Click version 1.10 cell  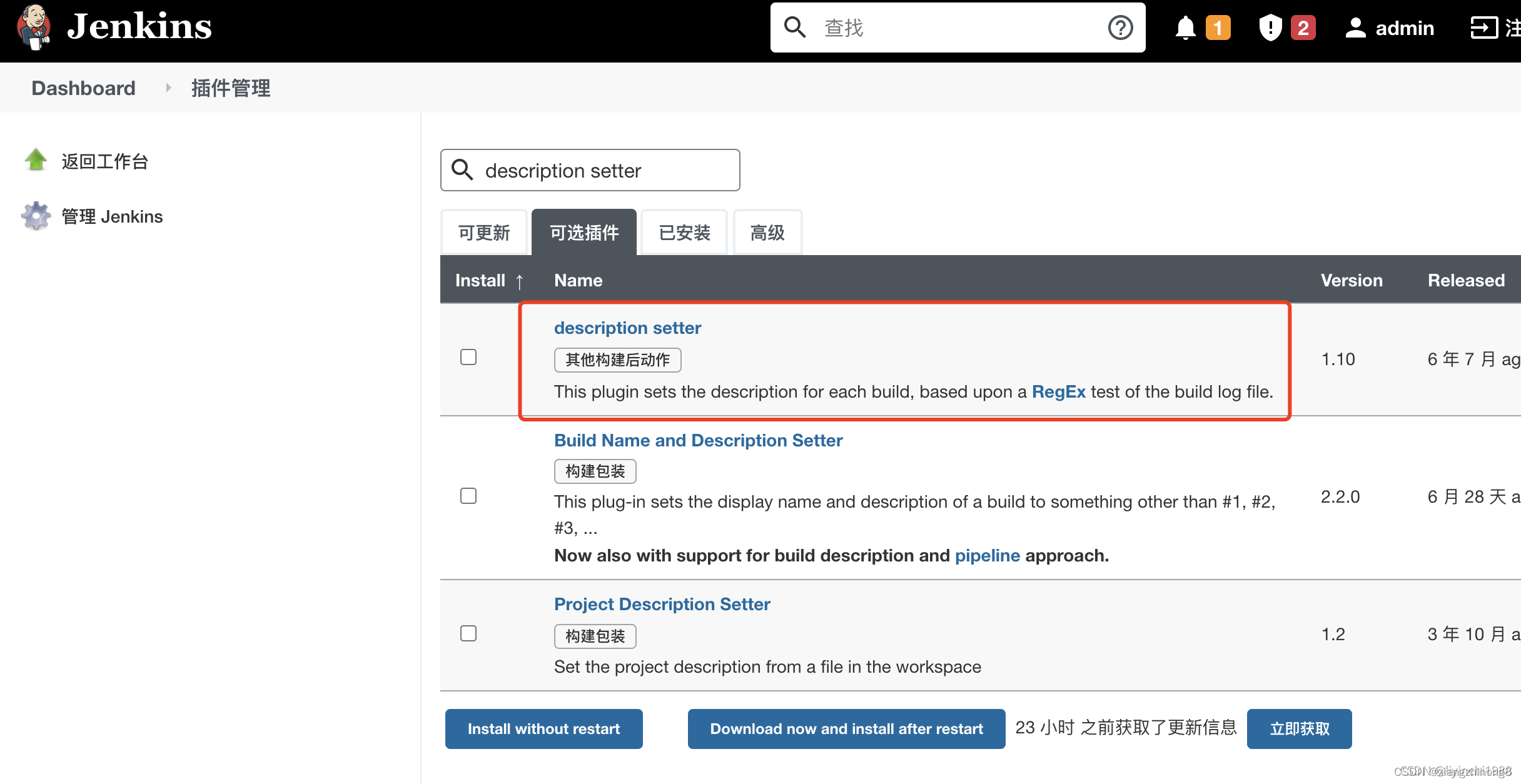pyautogui.click(x=1338, y=359)
